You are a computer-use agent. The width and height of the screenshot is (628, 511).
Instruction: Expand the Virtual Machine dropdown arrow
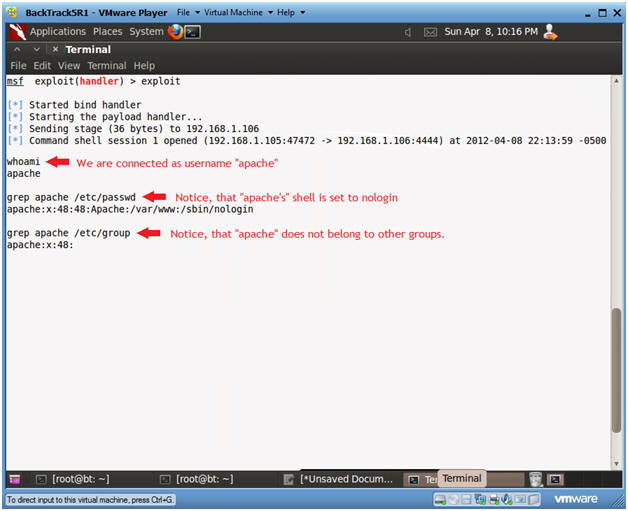click(x=270, y=13)
